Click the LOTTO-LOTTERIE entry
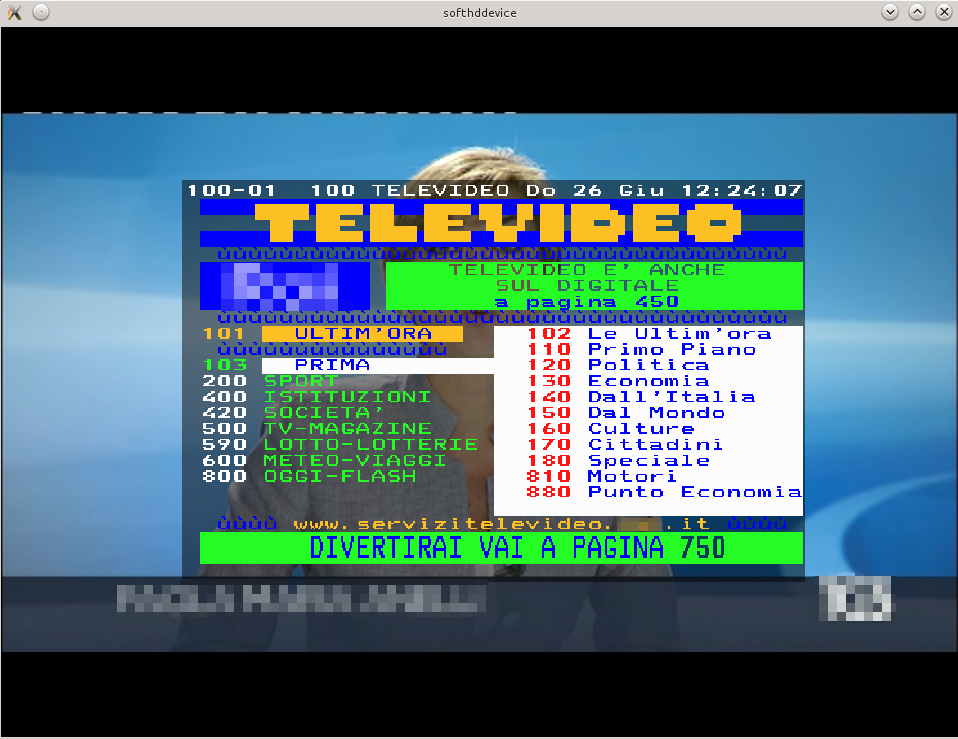This screenshot has height=739, width=958. coord(371,445)
